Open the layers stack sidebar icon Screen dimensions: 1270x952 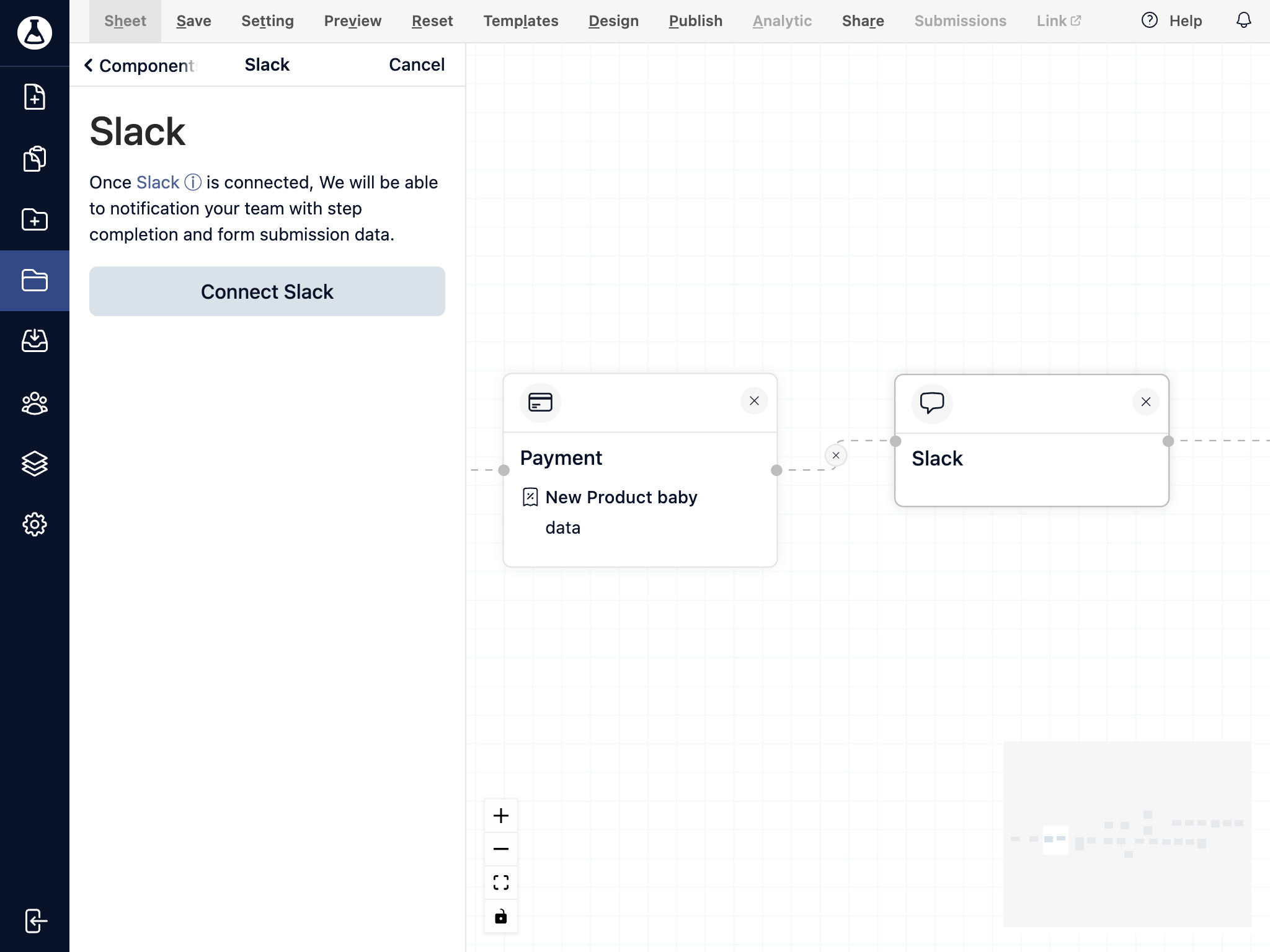click(x=35, y=464)
